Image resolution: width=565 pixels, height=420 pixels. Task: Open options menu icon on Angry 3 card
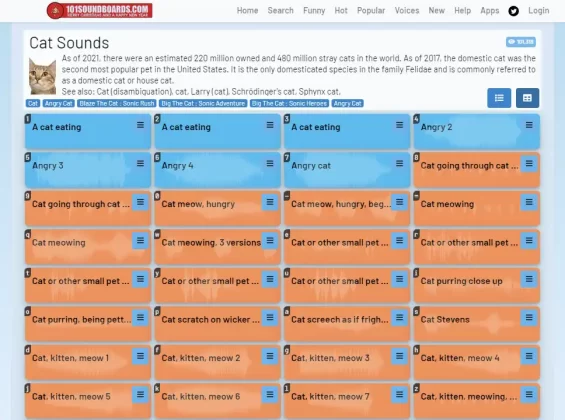140,164
